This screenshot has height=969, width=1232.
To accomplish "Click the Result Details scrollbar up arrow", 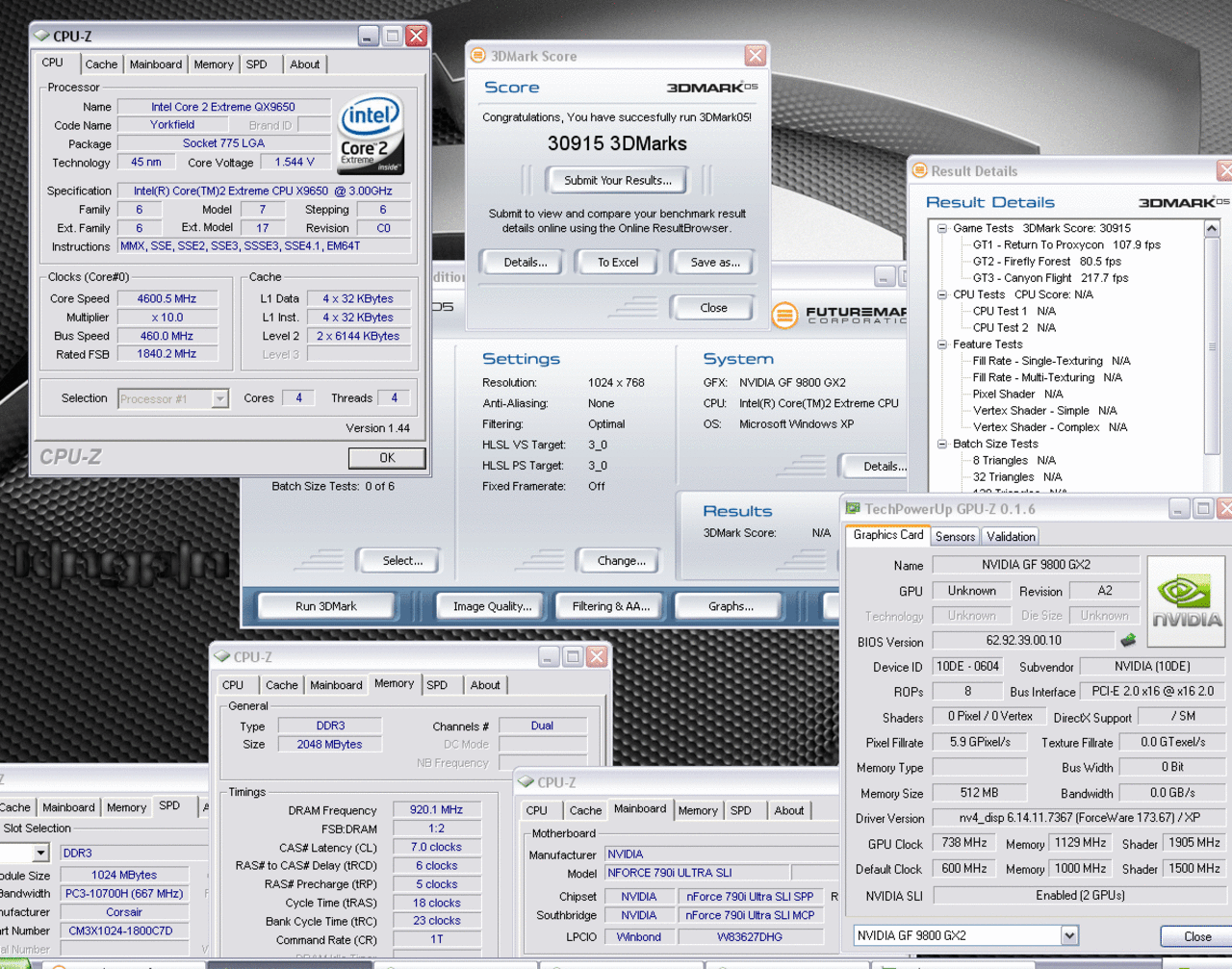I will (1212, 228).
